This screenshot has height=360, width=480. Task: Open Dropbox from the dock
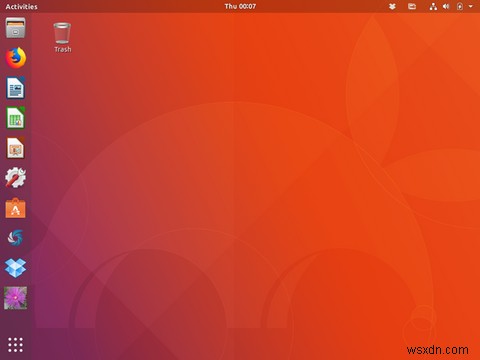pyautogui.click(x=15, y=268)
